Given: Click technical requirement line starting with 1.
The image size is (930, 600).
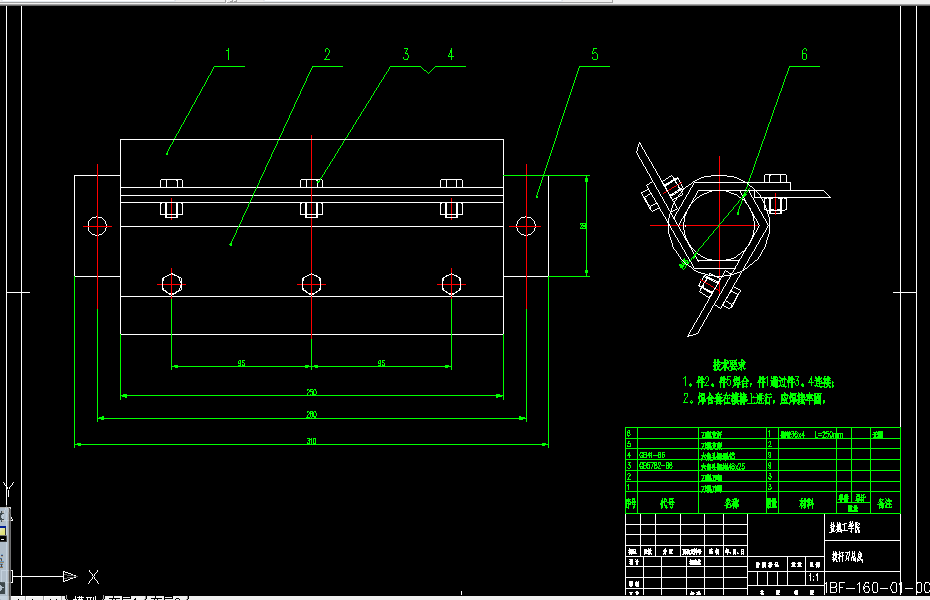Looking at the screenshot, I should [x=758, y=382].
